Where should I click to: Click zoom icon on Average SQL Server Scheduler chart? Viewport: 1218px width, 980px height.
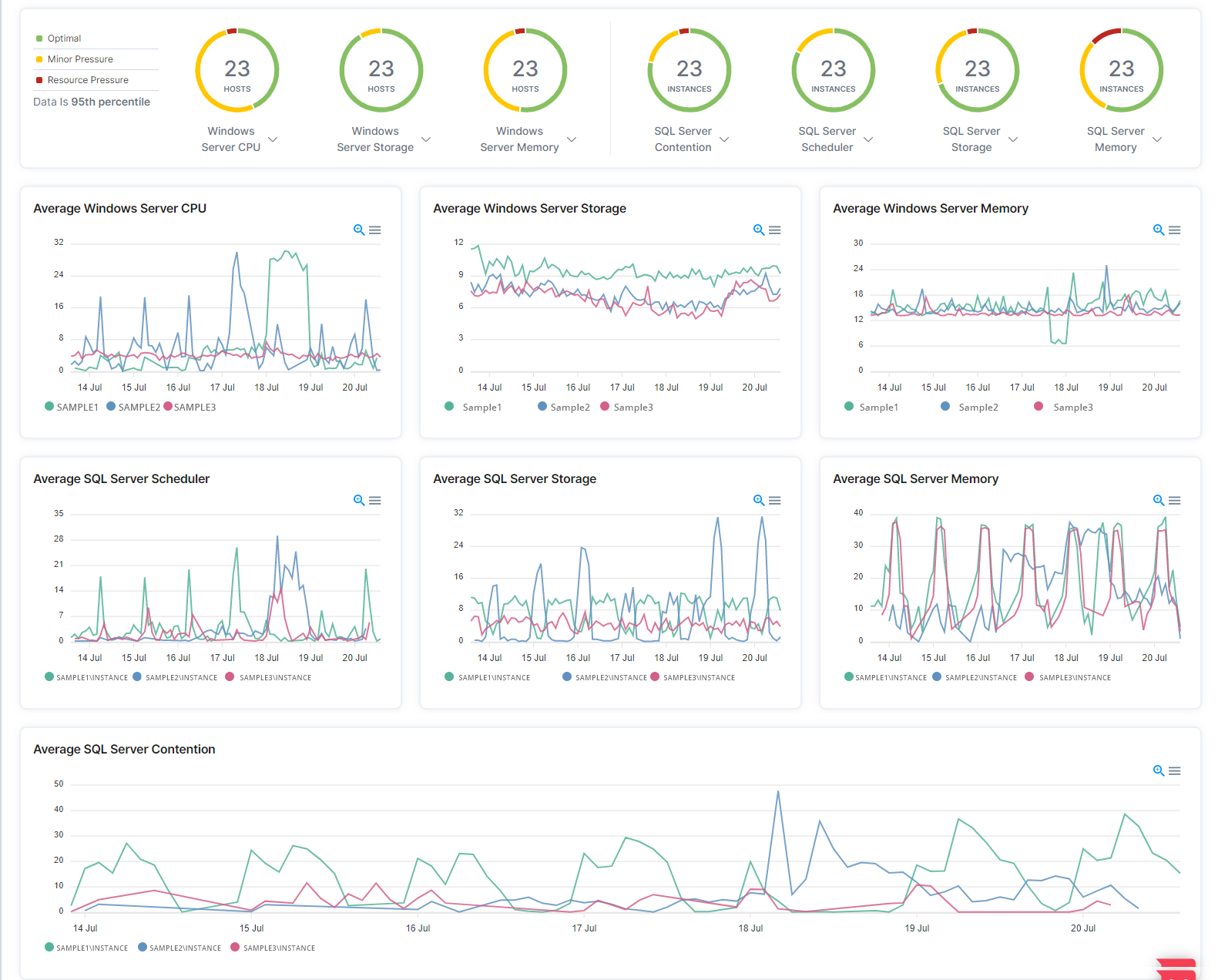(x=359, y=500)
